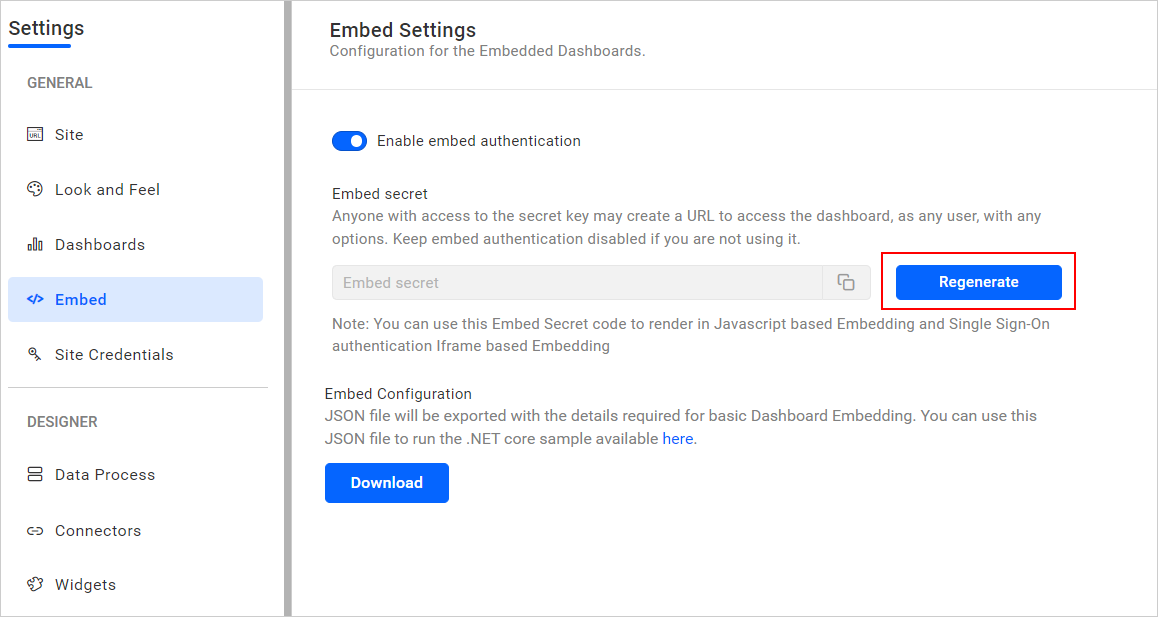The height and width of the screenshot is (617, 1158).
Task: Click the Embed secret text field
Action: click(577, 283)
